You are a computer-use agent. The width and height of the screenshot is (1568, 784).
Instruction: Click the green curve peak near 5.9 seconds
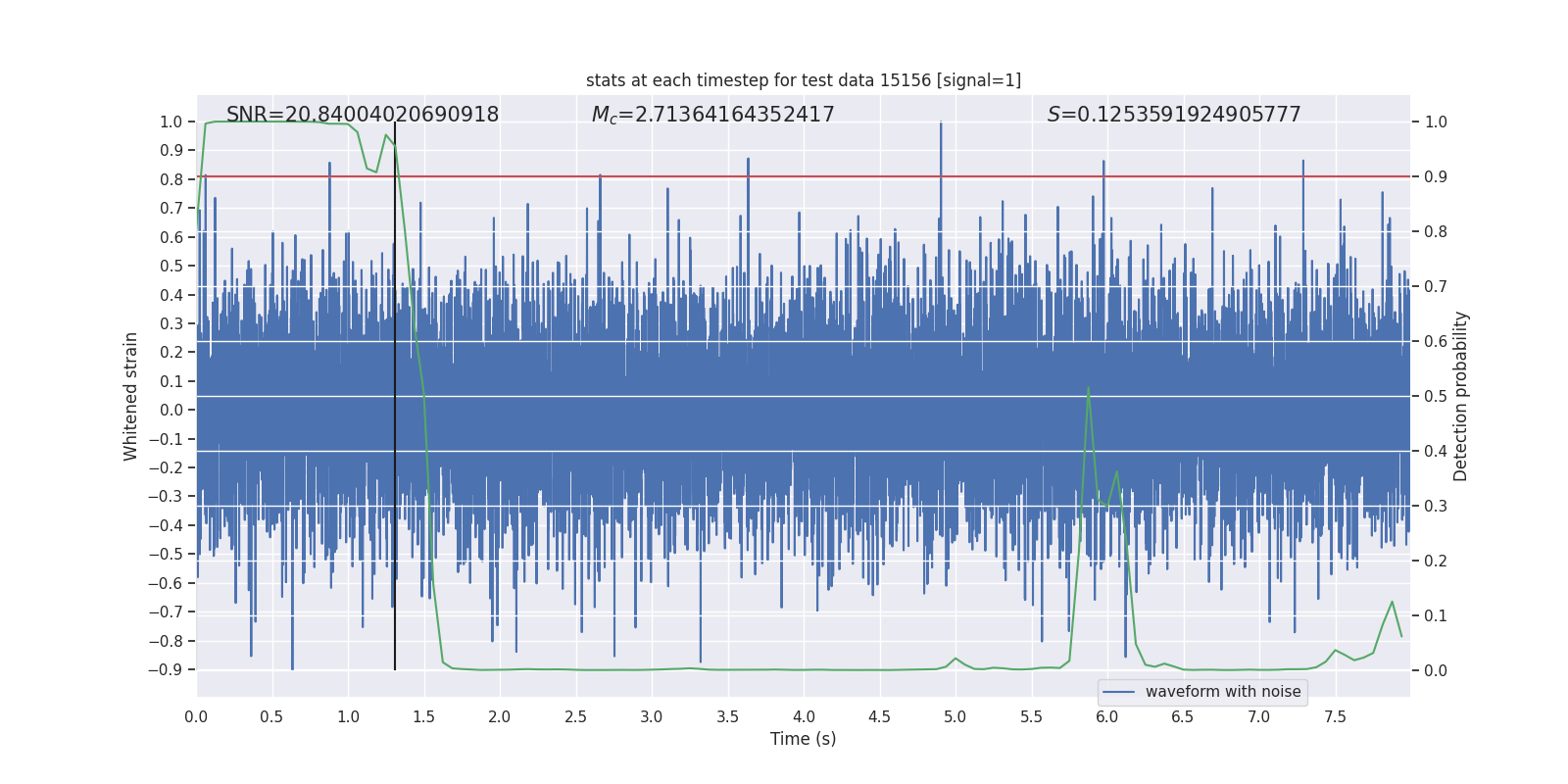point(1088,388)
